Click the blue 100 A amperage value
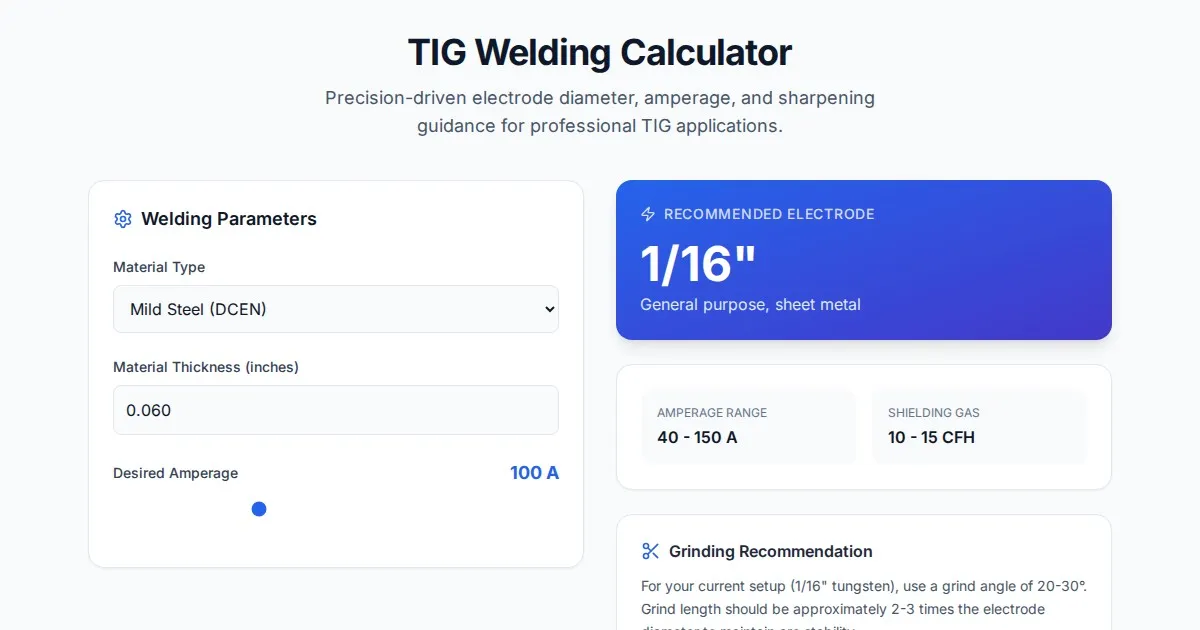This screenshot has height=630, width=1200. point(534,473)
